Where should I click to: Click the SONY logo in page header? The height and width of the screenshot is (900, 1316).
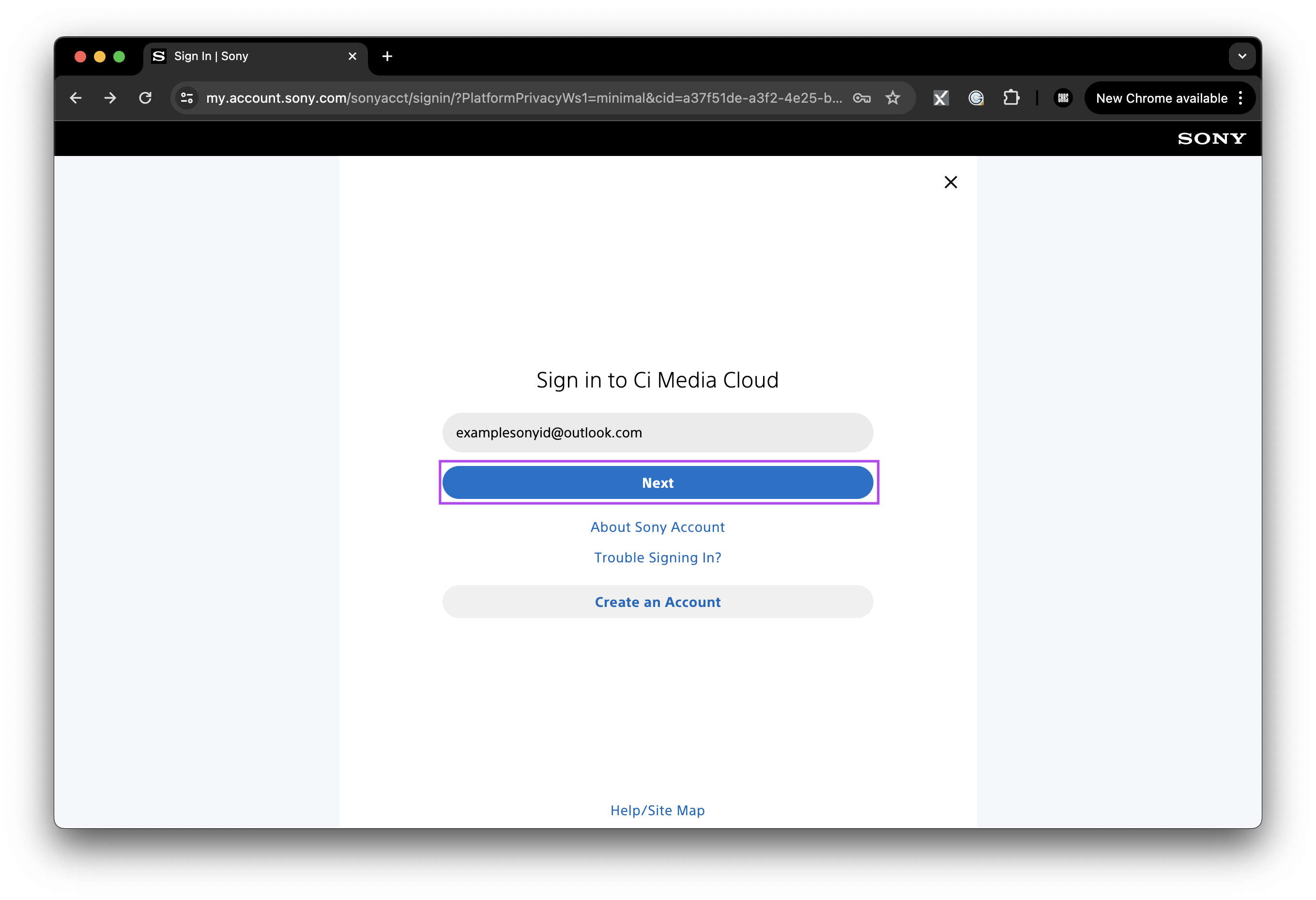click(1210, 138)
